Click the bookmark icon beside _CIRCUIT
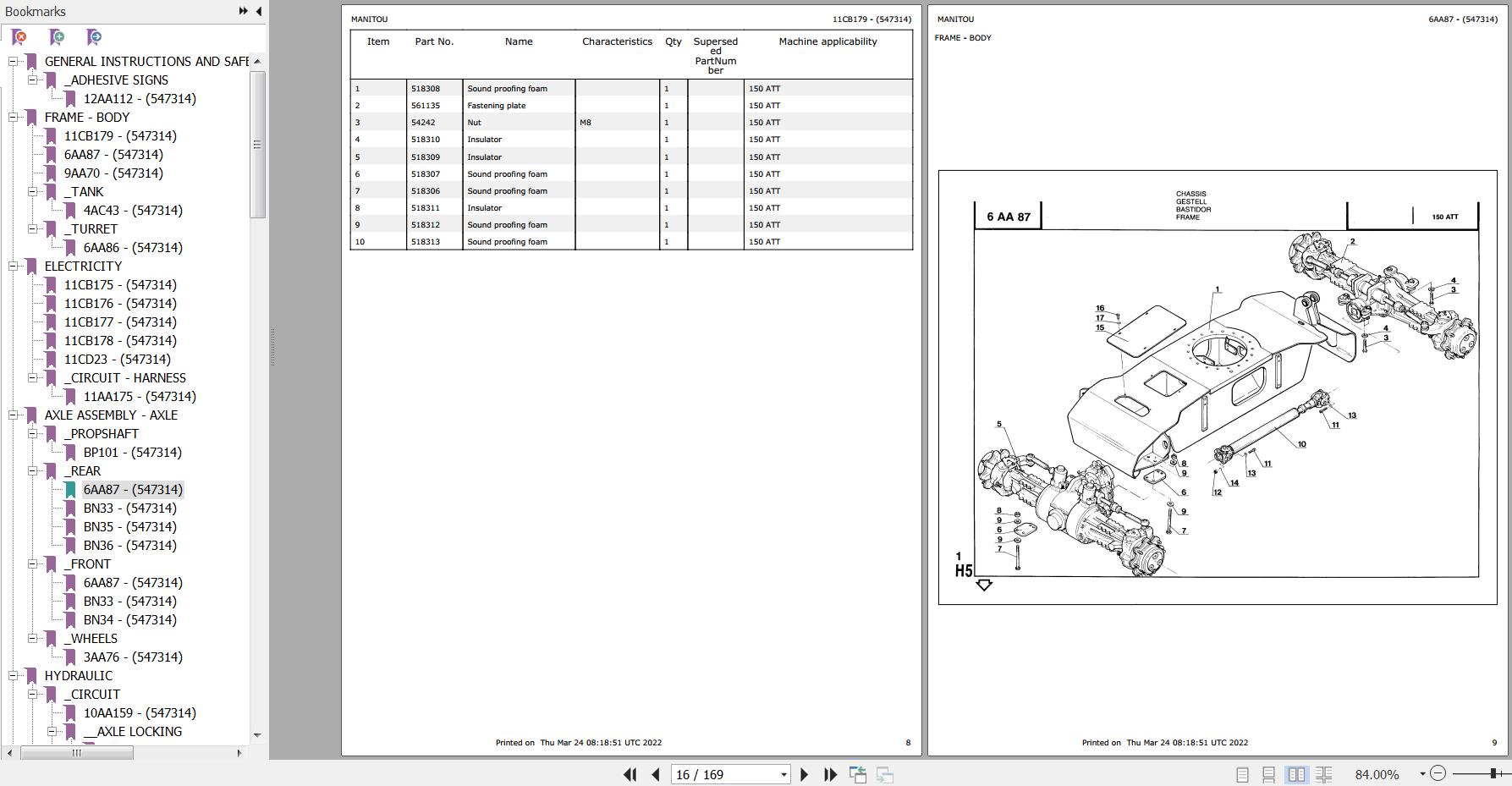This screenshot has width=1512, height=786. tap(51, 694)
